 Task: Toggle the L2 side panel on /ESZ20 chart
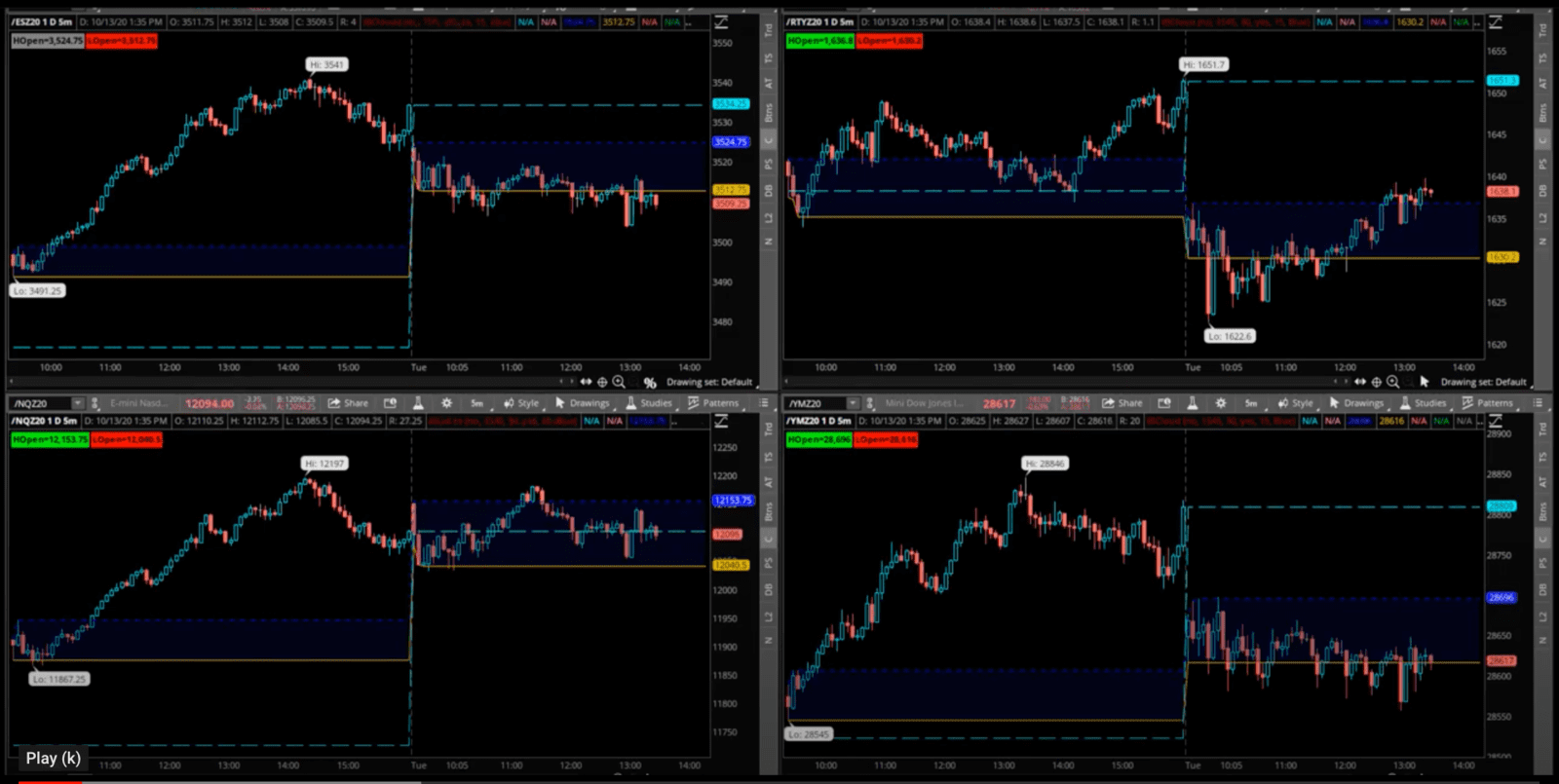pos(768,216)
